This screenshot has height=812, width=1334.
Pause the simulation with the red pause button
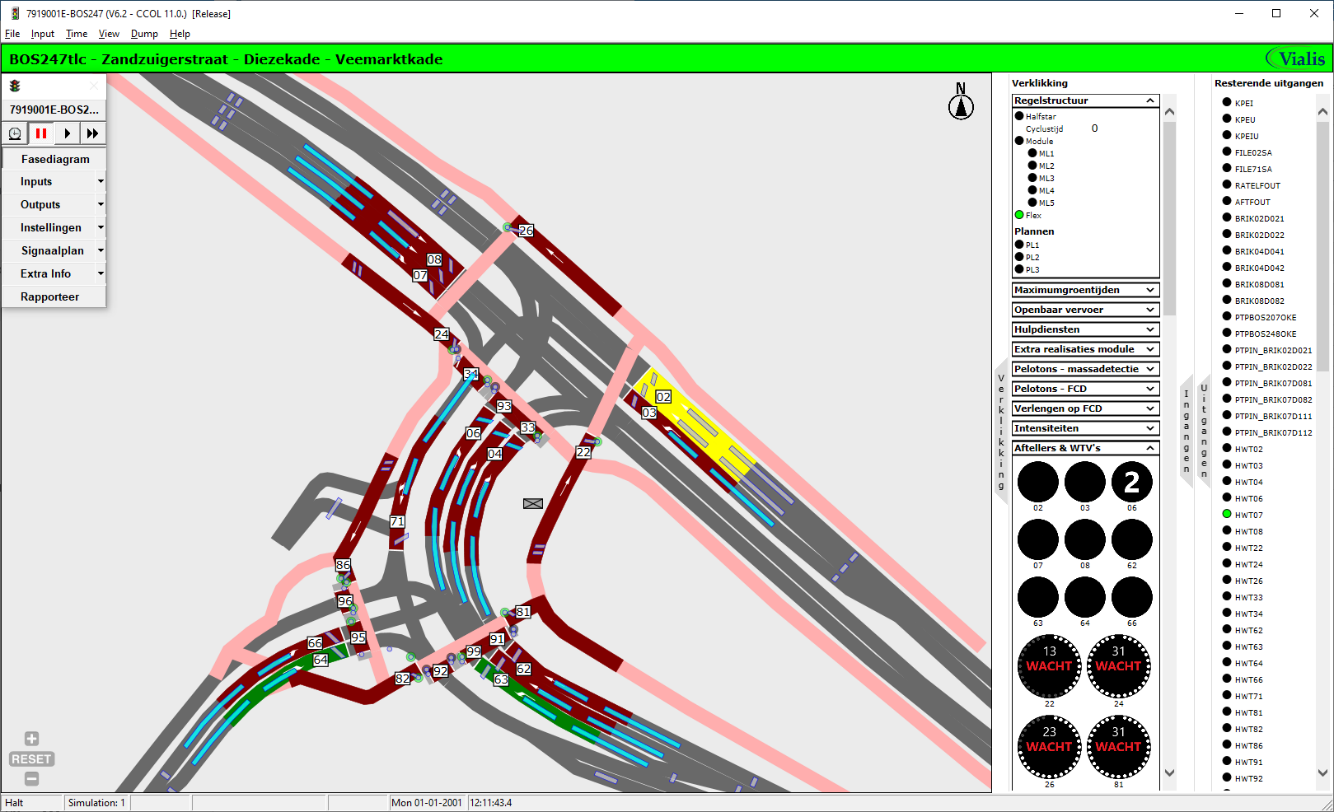pos(41,133)
